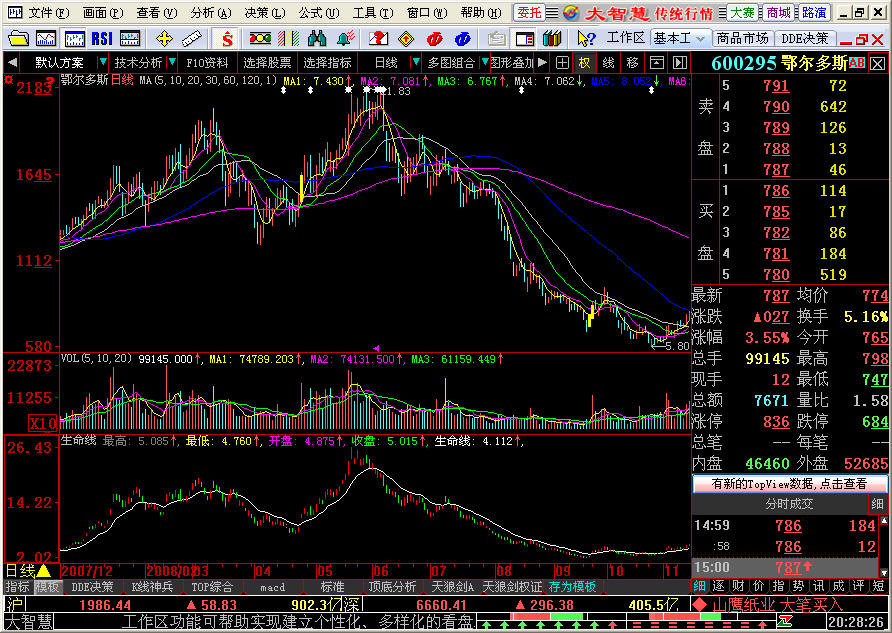This screenshot has height=633, width=892.
Task: Click the 商品市场 button
Action: tap(742, 39)
